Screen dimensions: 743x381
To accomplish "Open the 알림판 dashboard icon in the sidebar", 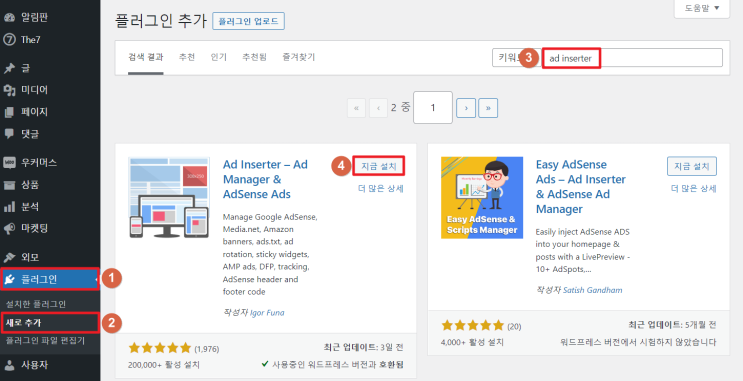I will tap(9, 18).
